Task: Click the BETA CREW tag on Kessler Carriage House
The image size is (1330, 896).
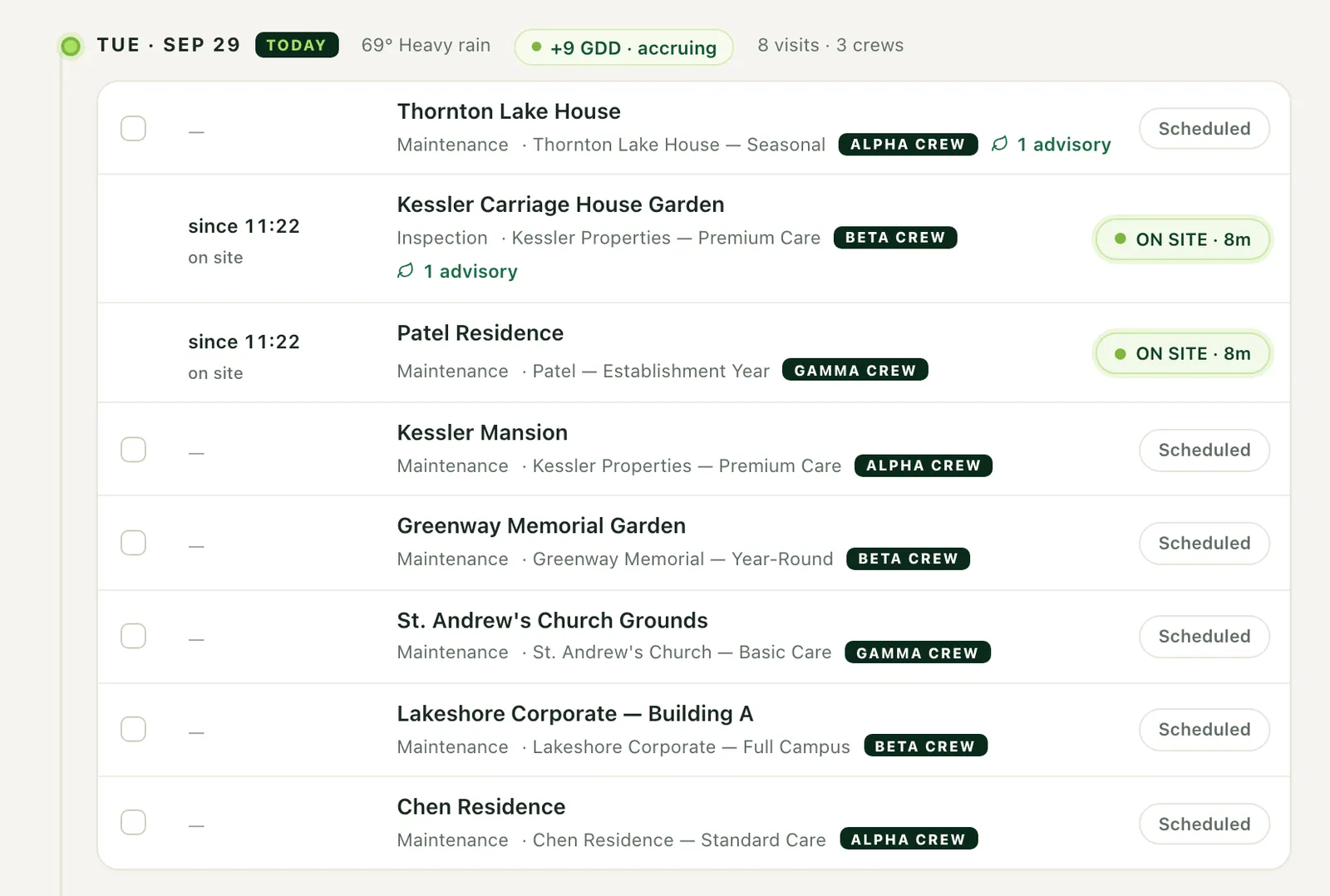Action: pos(895,238)
